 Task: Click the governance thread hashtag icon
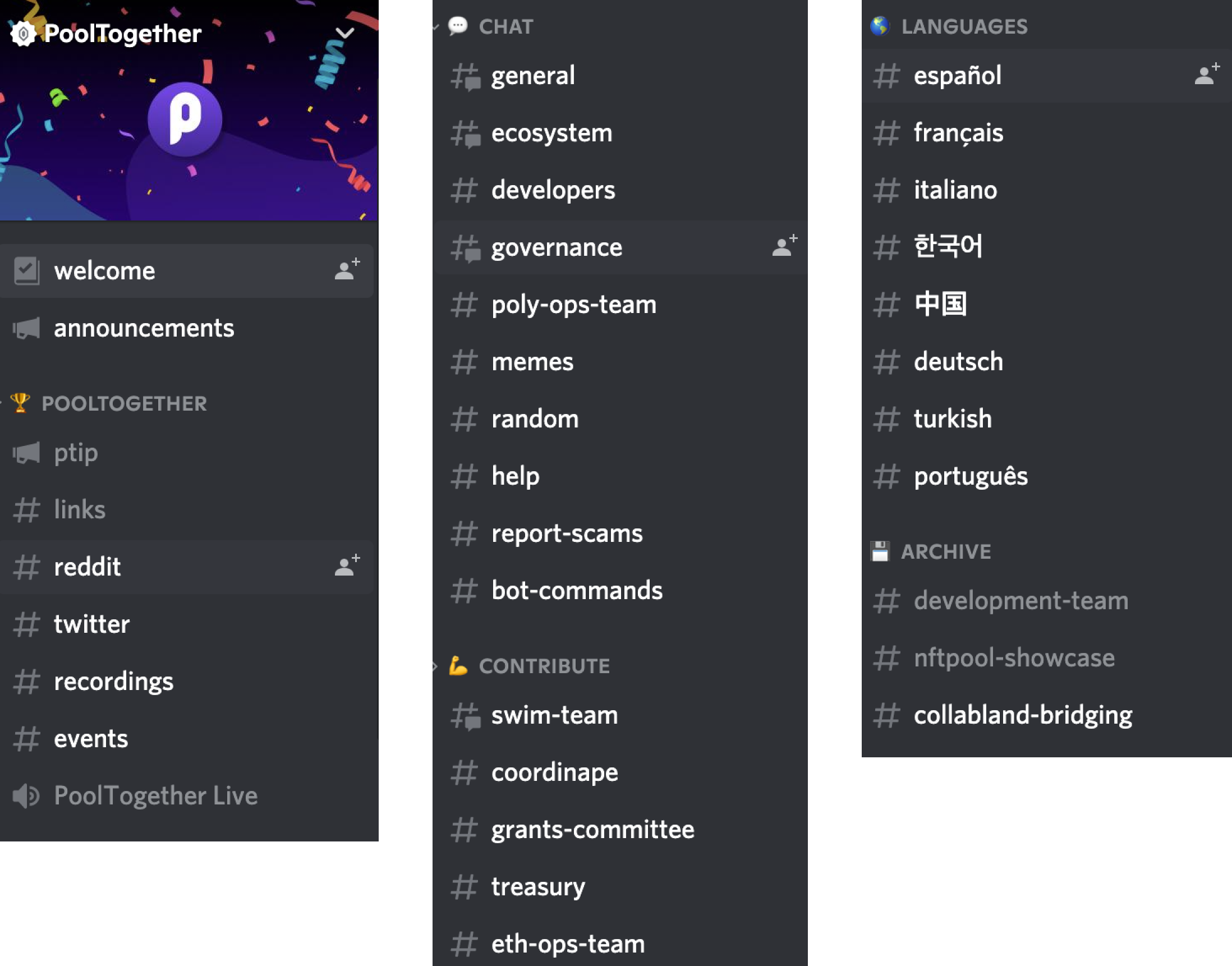click(x=465, y=249)
